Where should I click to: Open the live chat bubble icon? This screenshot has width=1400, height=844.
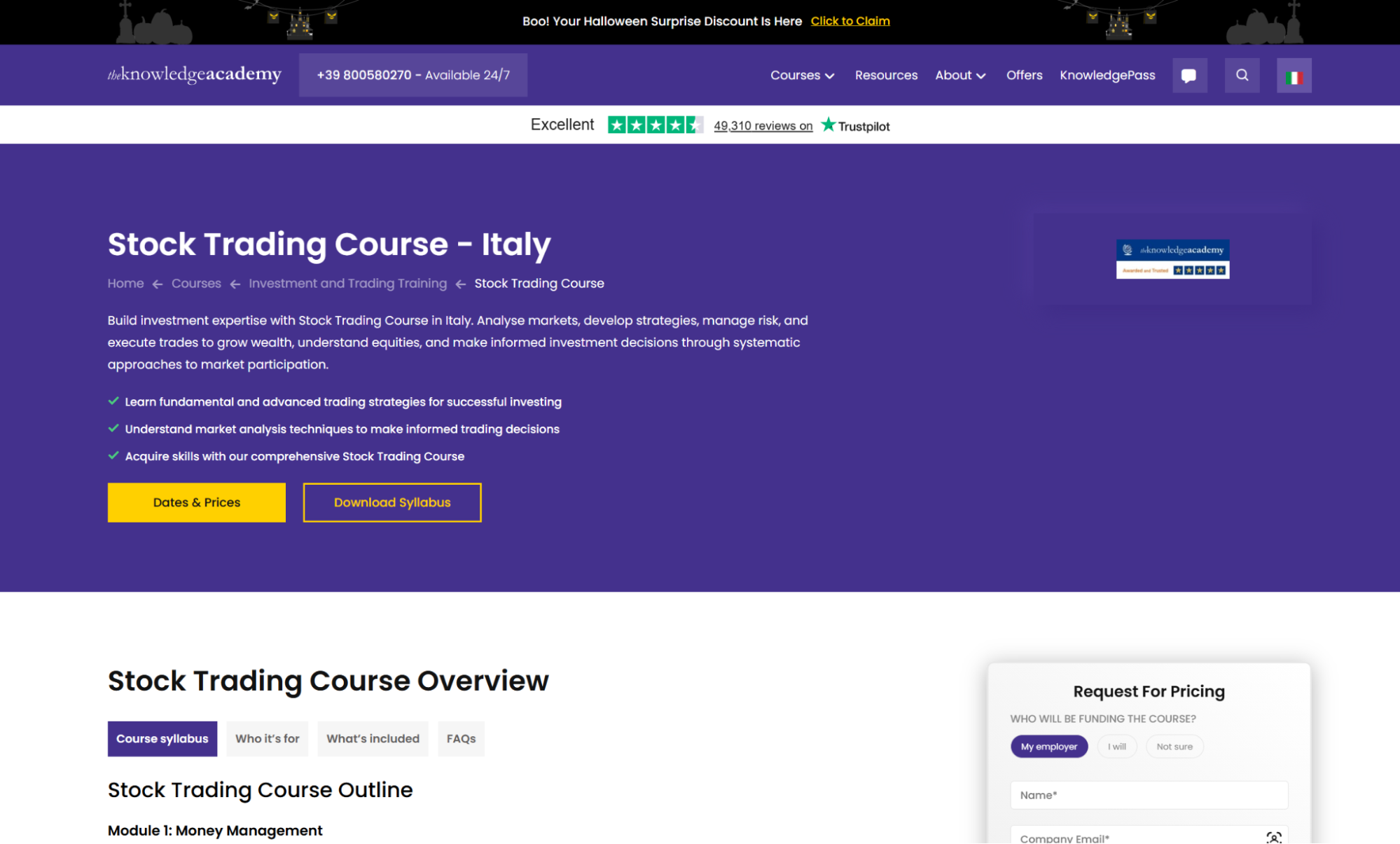click(1189, 75)
